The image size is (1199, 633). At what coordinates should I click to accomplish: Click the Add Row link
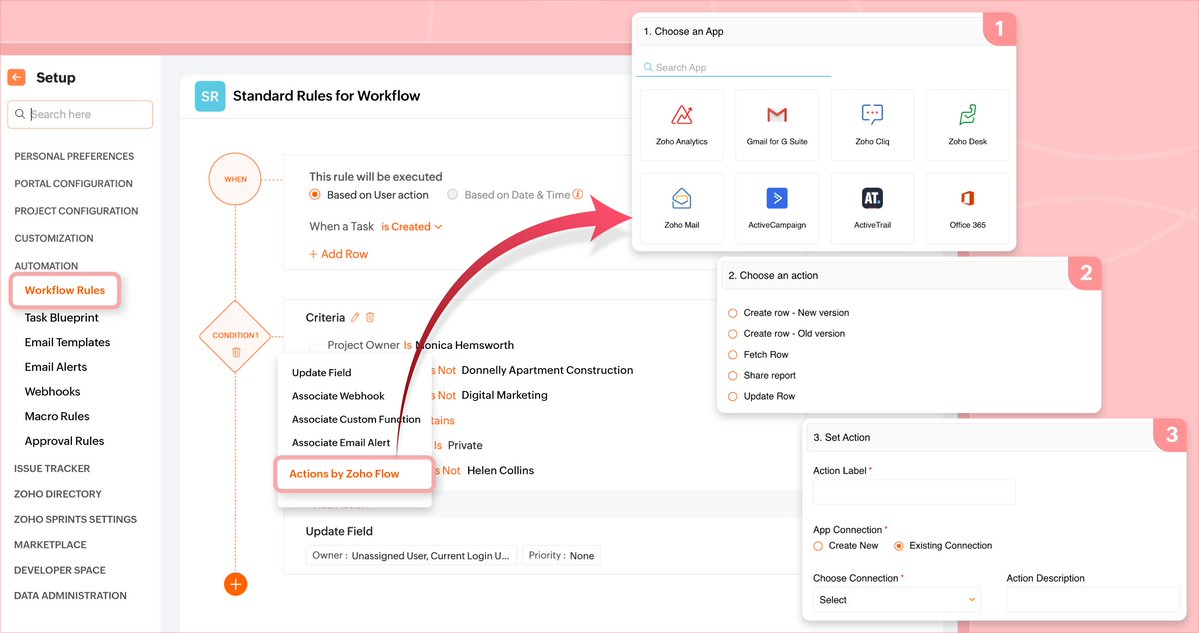339,254
